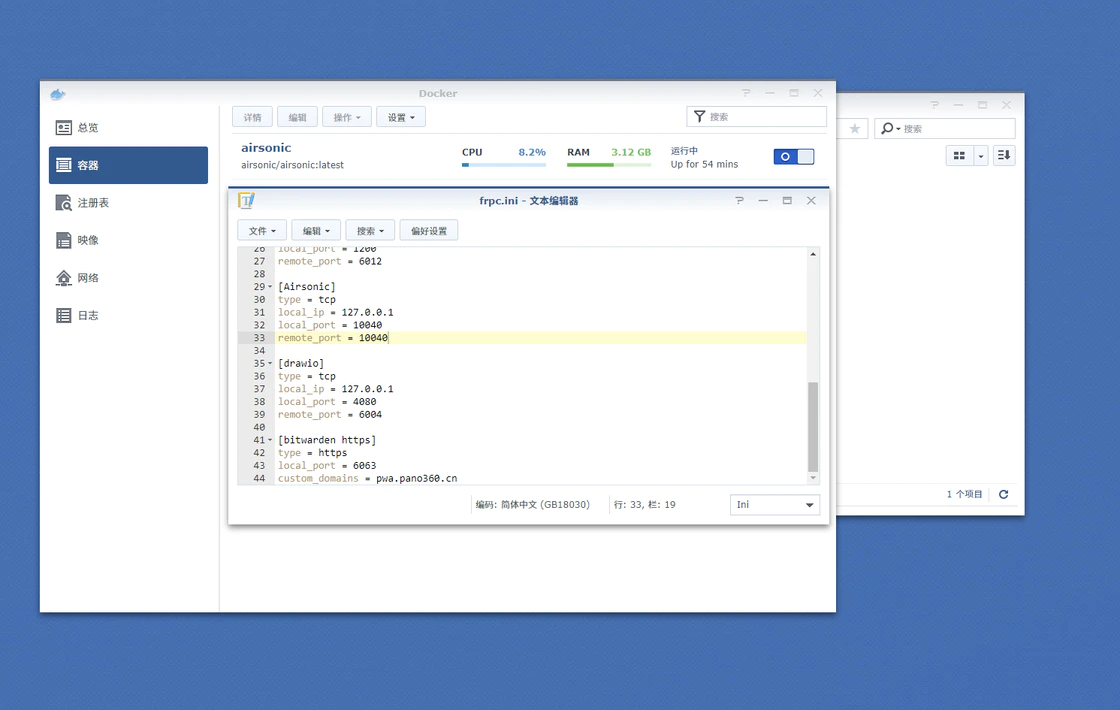Toggle the airsonic container power switch
The width and height of the screenshot is (1120, 710).
794,157
